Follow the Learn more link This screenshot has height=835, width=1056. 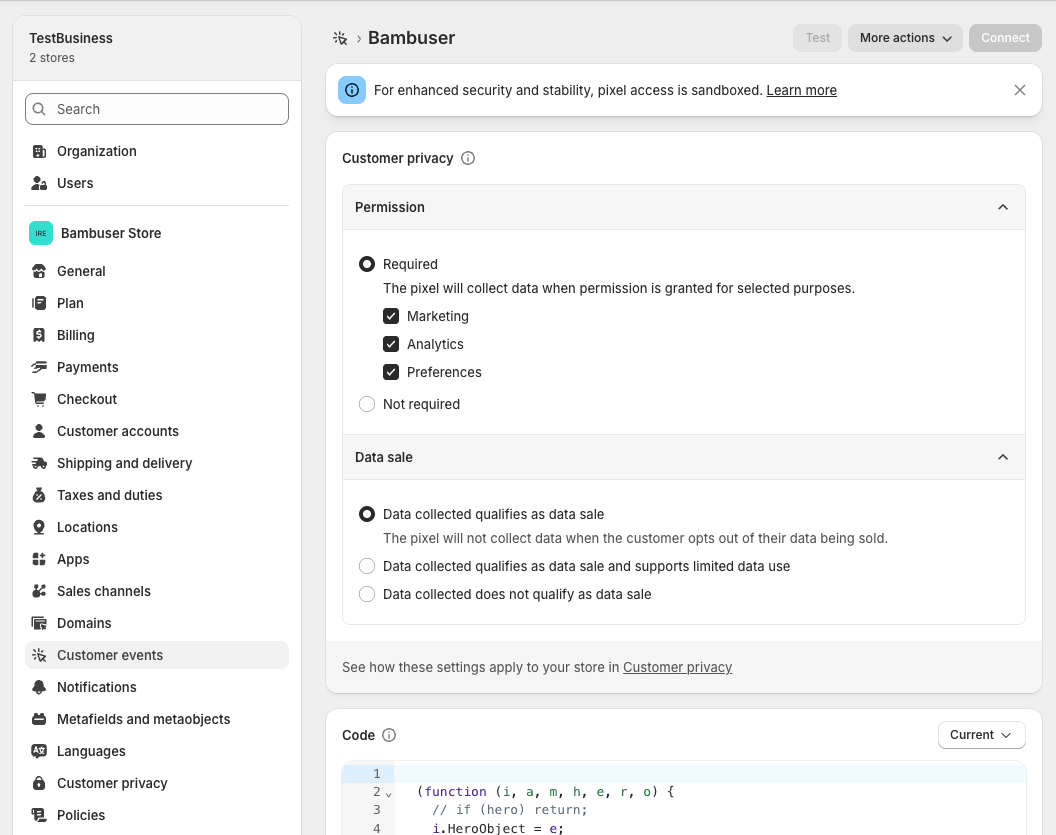[801, 90]
